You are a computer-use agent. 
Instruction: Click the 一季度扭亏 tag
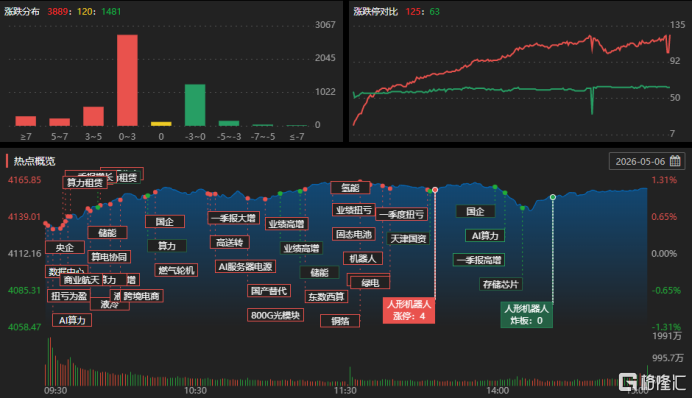[x=402, y=214]
